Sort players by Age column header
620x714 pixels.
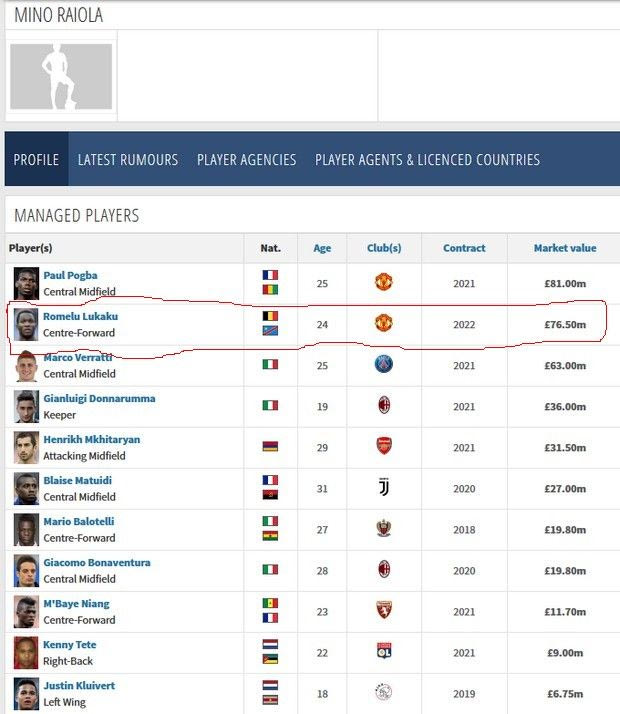[x=322, y=248]
